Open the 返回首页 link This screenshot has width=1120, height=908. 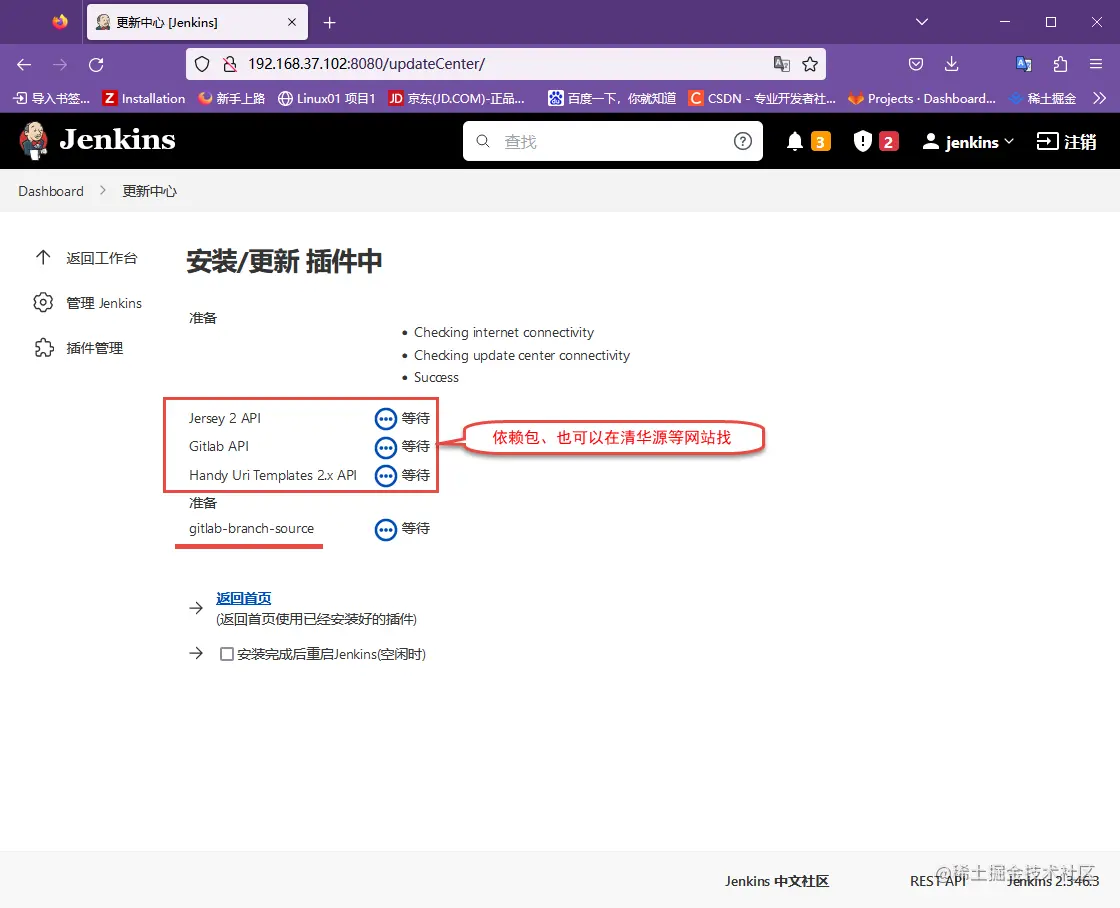pos(243,597)
